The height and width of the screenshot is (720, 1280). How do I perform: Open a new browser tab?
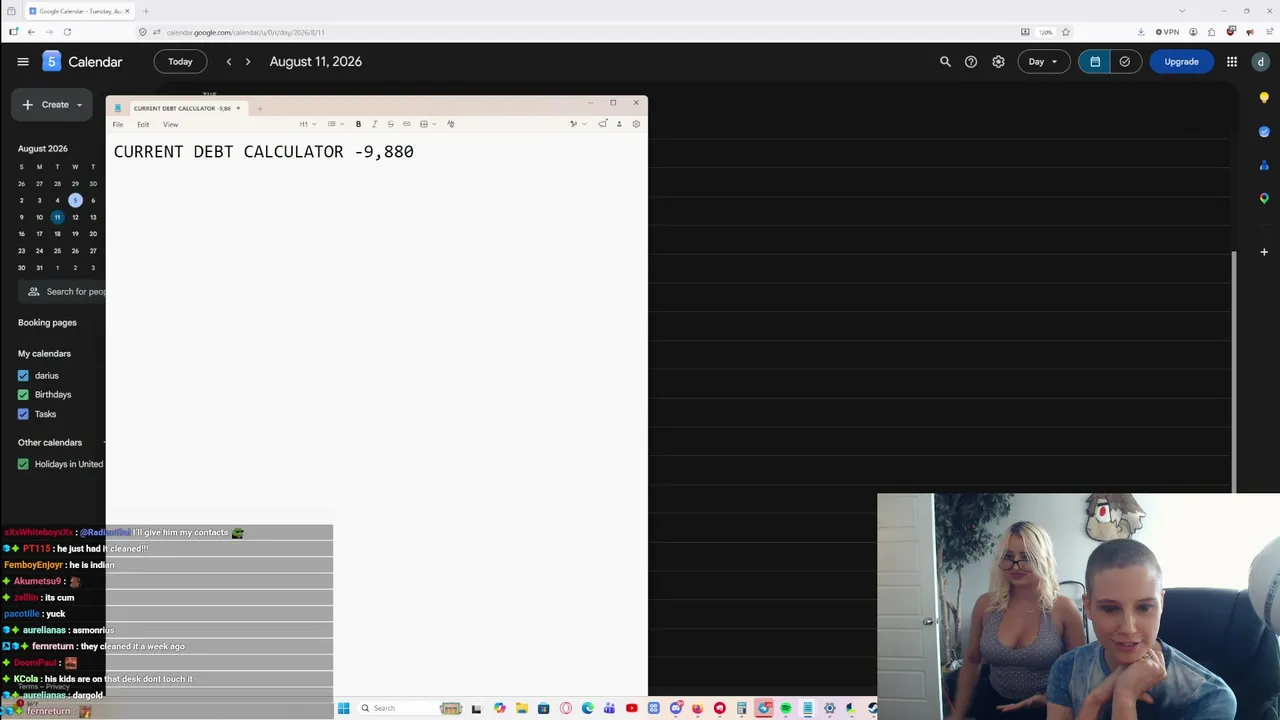click(x=145, y=11)
